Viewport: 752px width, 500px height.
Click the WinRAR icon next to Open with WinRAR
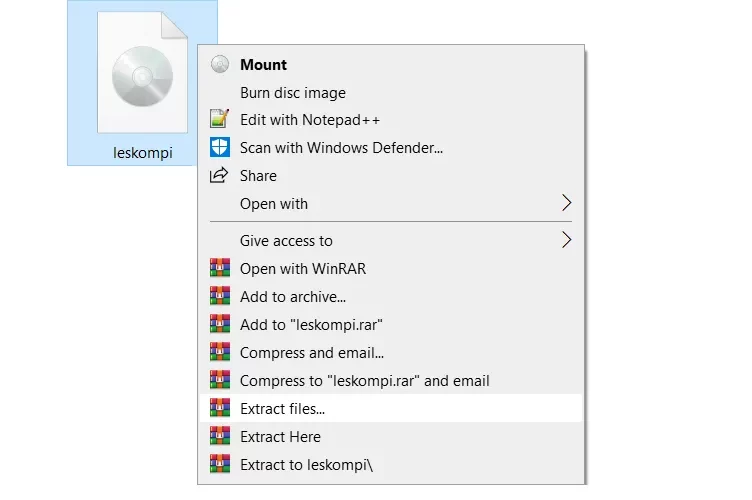click(220, 268)
